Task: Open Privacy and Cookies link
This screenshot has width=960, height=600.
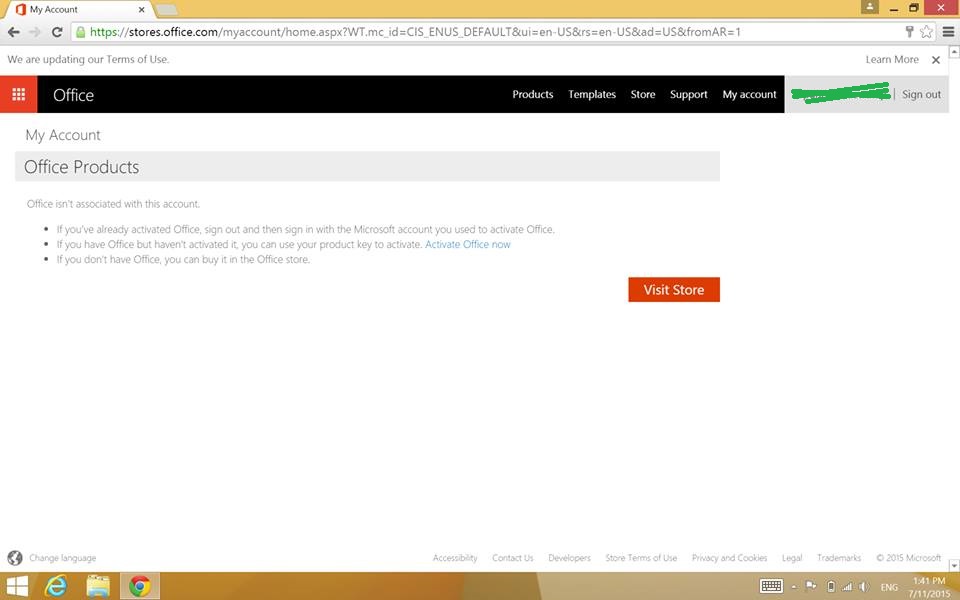Action: pos(729,558)
